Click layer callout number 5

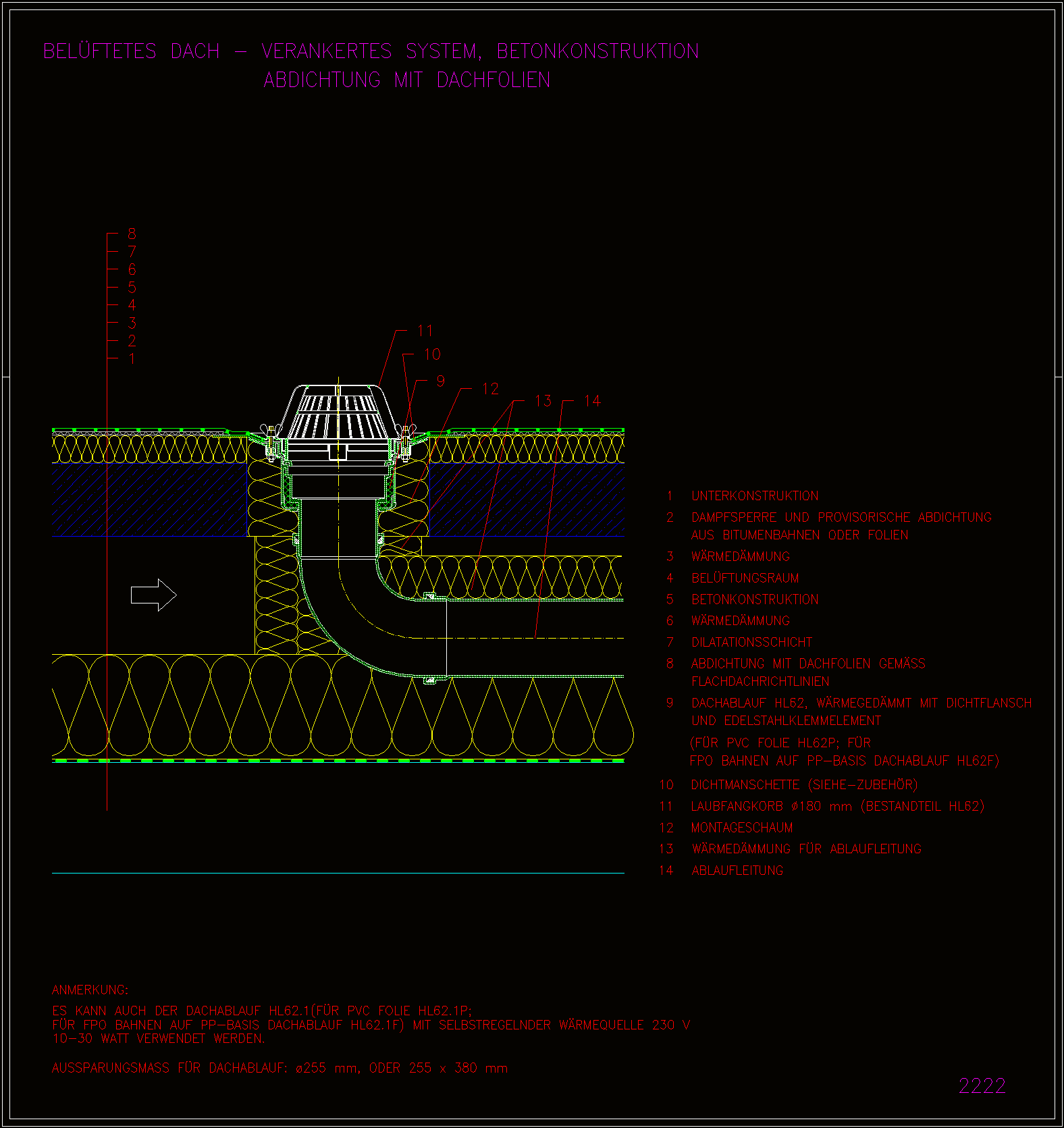(132, 288)
